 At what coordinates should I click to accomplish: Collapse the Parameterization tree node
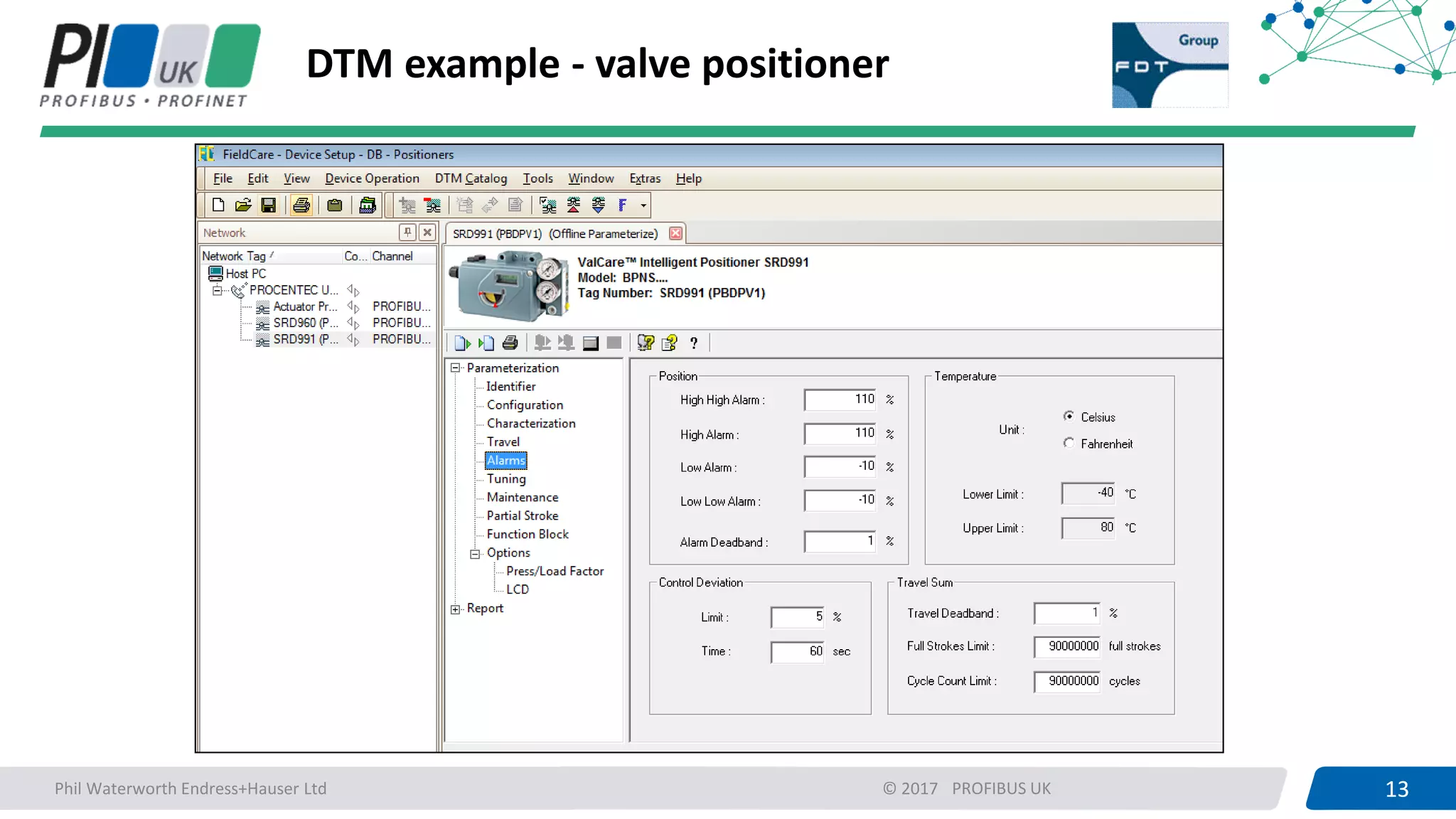pos(455,368)
